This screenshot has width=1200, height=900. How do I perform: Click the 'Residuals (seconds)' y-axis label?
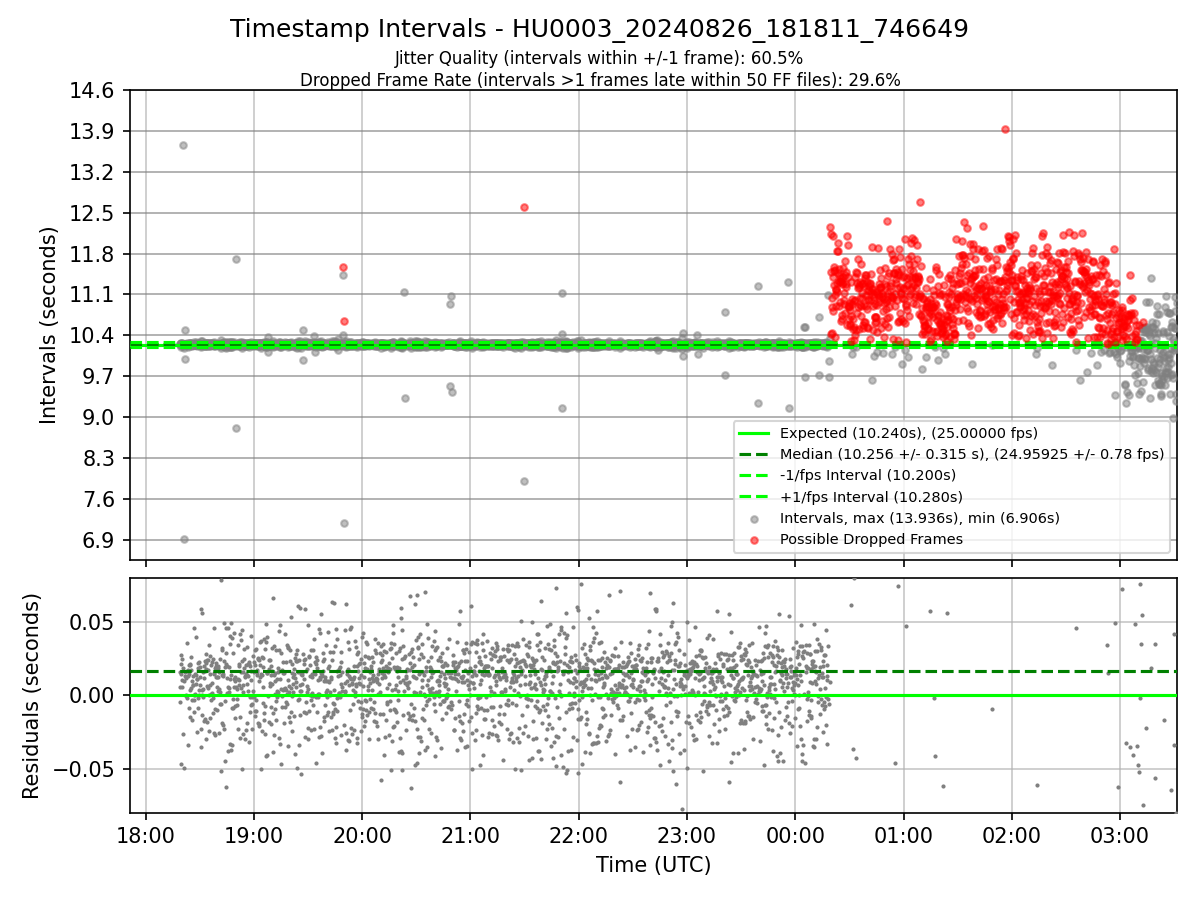click(31, 696)
